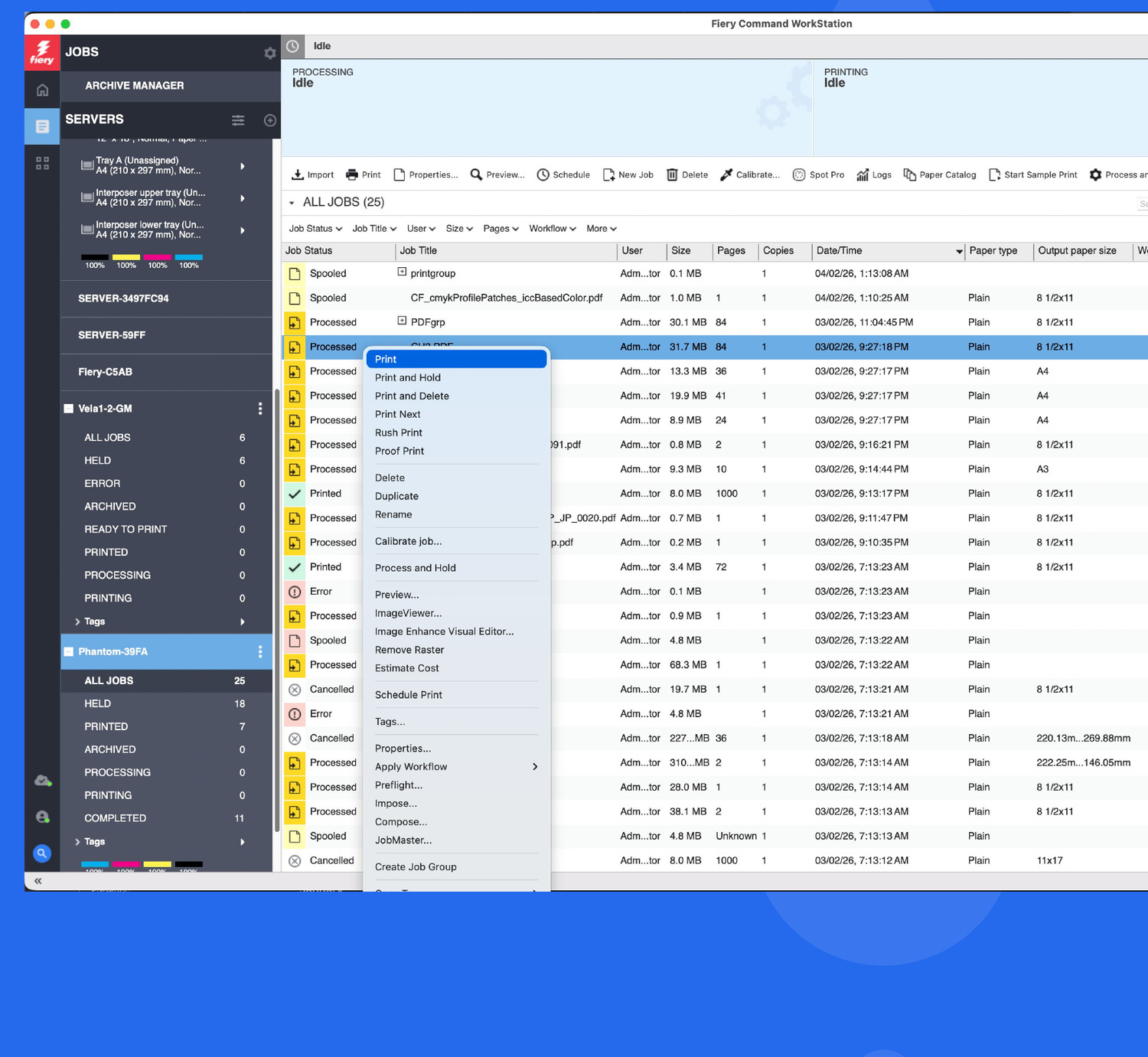Expand the printgroup job group
Screen dimensions: 1148x1057
[x=402, y=272]
